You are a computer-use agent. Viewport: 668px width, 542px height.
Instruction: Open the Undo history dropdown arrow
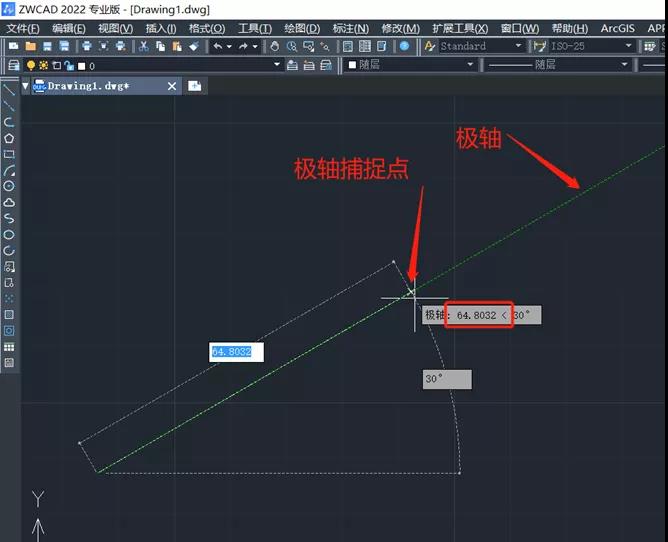(x=229, y=46)
